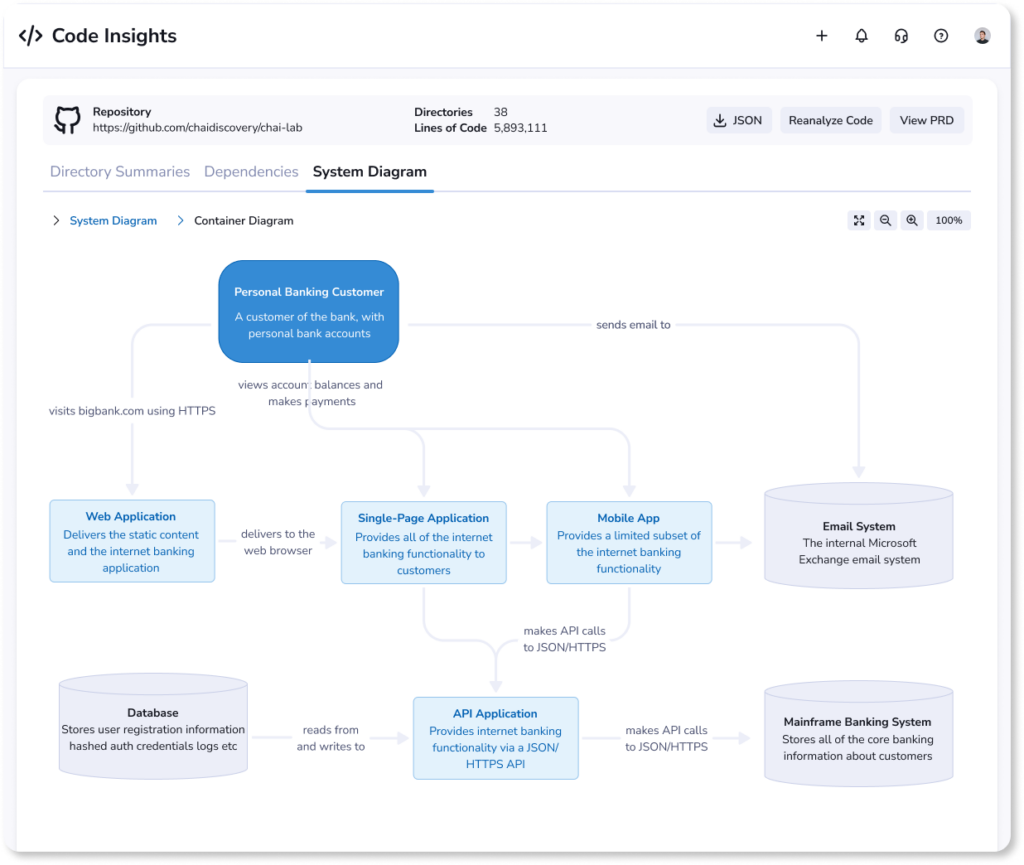Click 'views account balances and makes payments' label
Viewport: 1024px width, 865px height.
[310, 393]
